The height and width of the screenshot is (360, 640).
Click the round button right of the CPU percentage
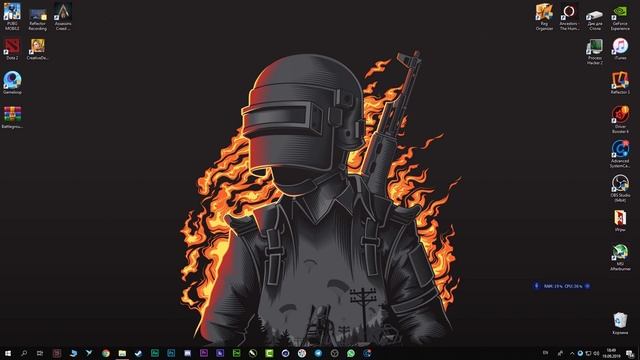[x=587, y=286]
